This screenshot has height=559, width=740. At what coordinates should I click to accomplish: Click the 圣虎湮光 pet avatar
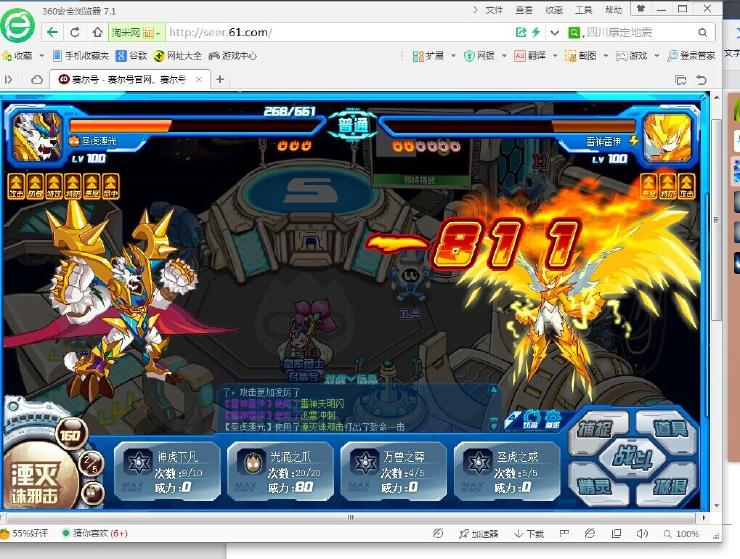pyautogui.click(x=37, y=137)
